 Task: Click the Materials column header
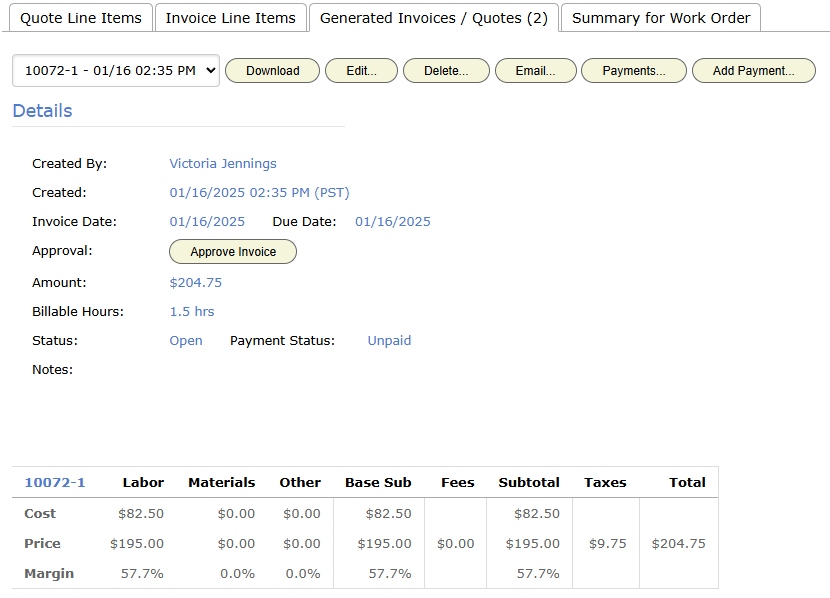click(222, 483)
